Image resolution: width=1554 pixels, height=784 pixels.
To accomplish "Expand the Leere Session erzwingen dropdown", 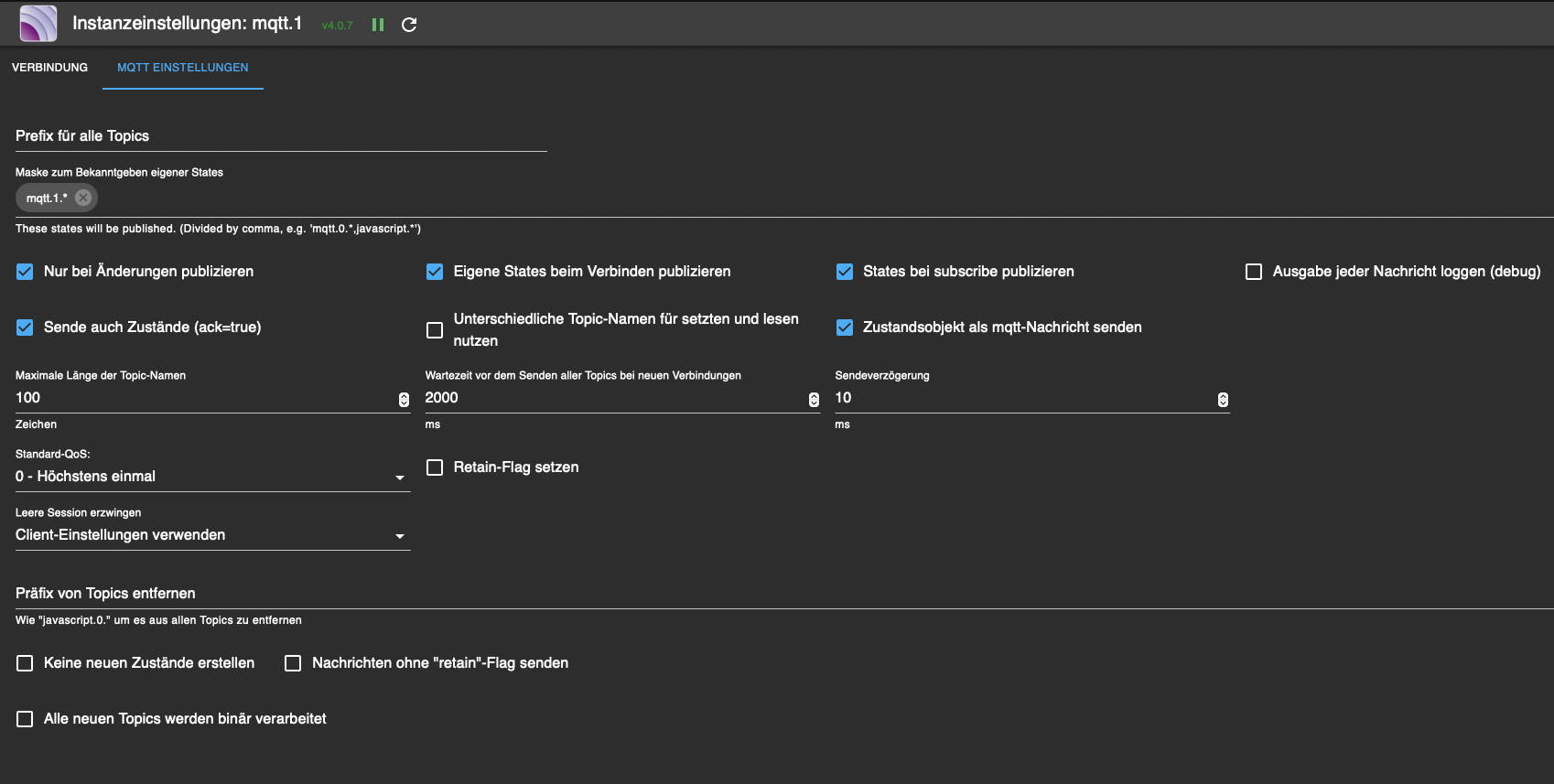I will [x=212, y=535].
